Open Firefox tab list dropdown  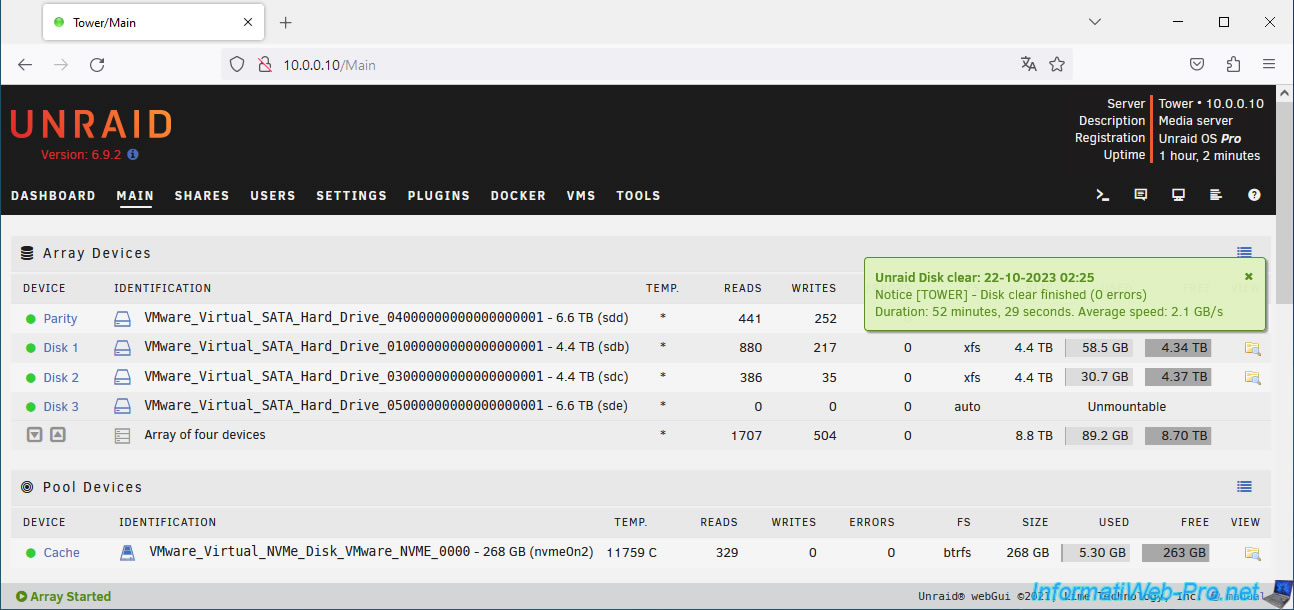(1095, 22)
